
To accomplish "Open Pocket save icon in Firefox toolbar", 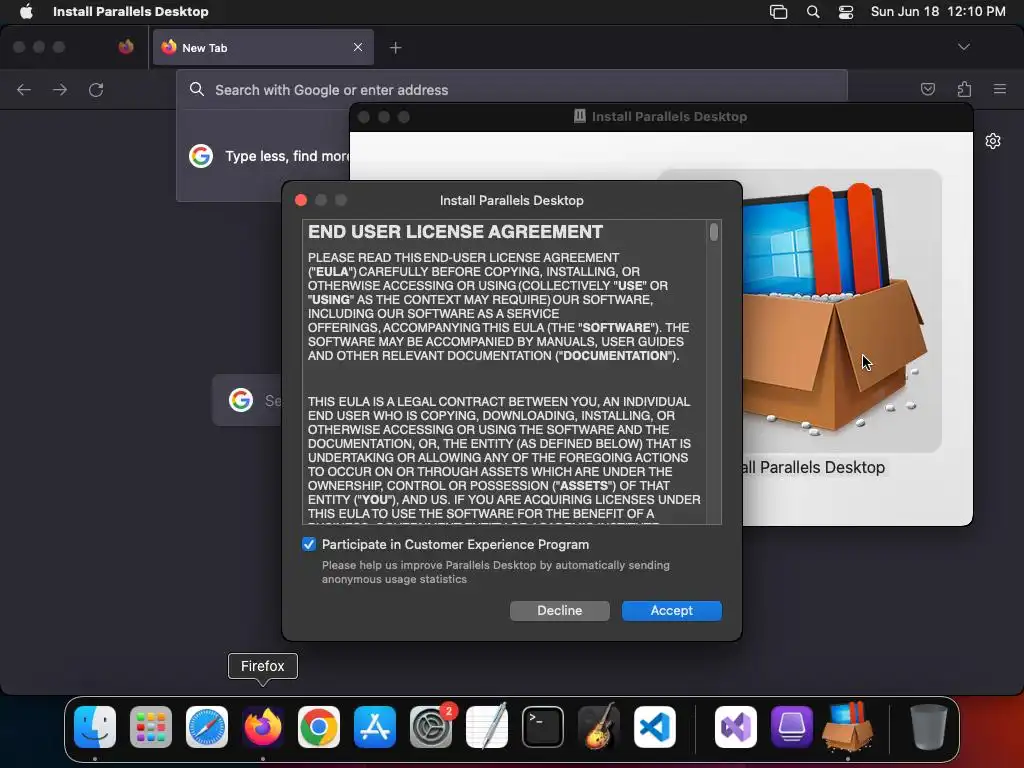I will click(928, 89).
